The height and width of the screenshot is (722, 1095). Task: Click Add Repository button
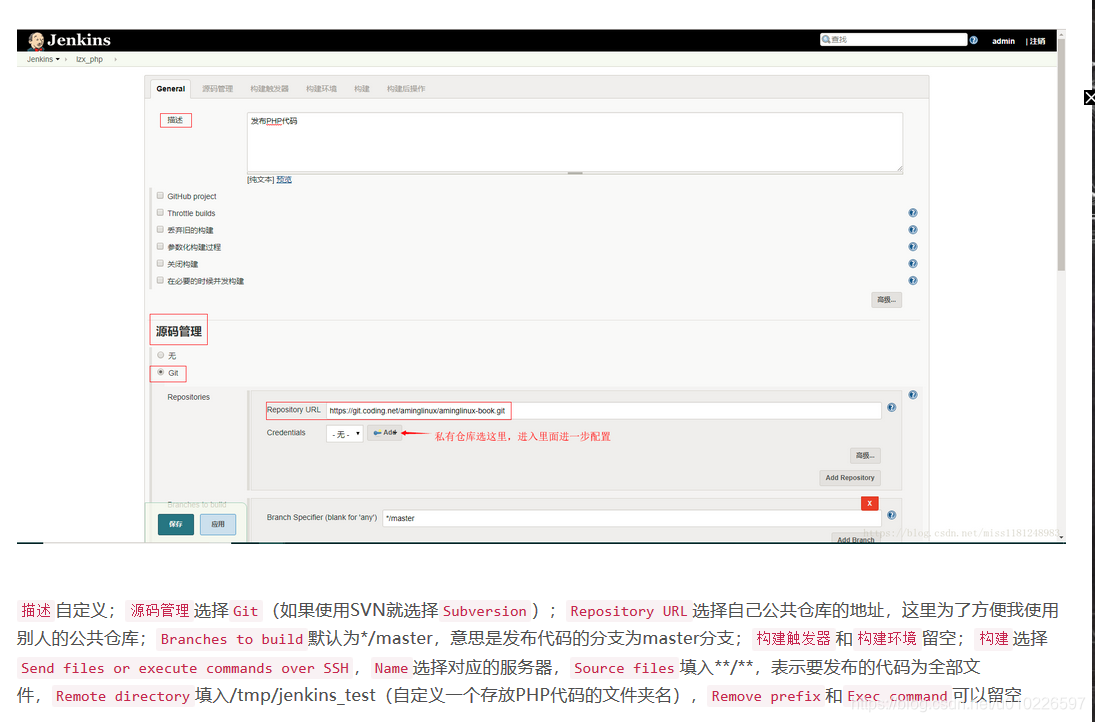tap(849, 478)
